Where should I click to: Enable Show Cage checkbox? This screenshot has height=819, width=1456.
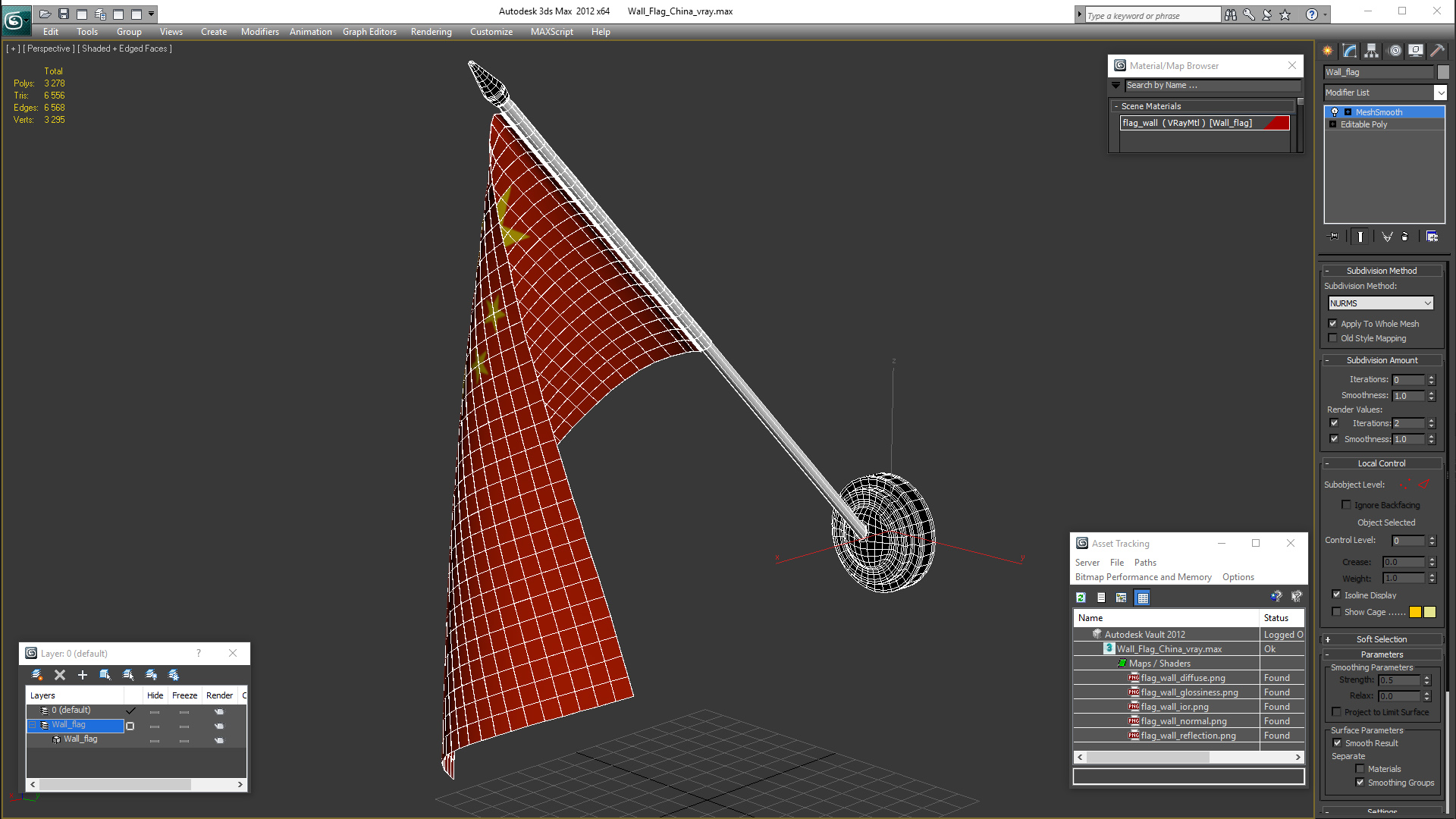[x=1337, y=612]
